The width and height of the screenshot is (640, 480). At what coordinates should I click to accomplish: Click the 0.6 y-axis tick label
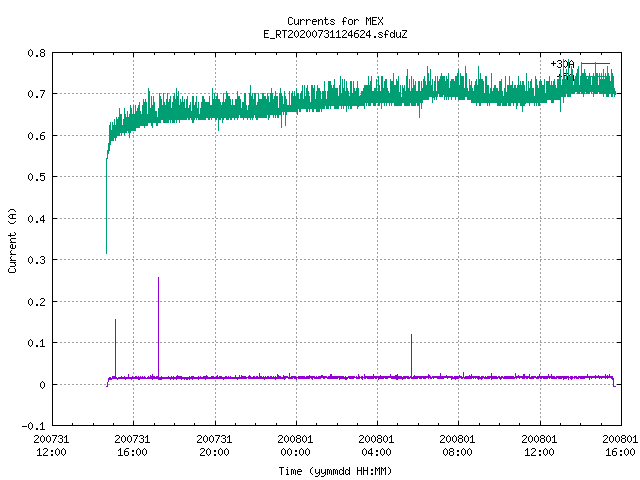36,136
